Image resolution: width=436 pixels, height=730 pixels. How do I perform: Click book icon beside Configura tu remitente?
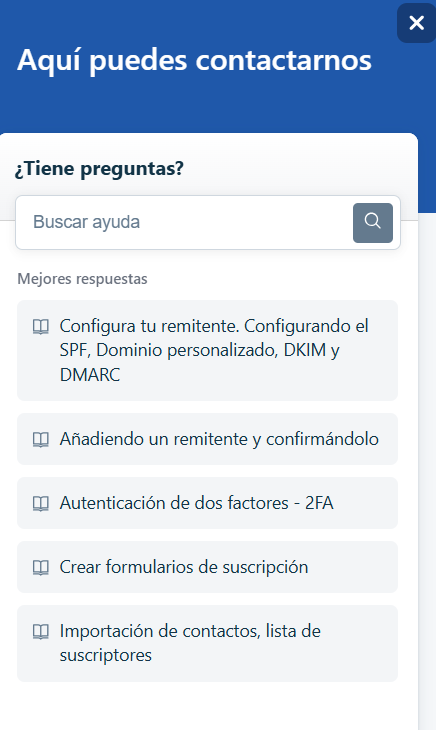coord(41,326)
